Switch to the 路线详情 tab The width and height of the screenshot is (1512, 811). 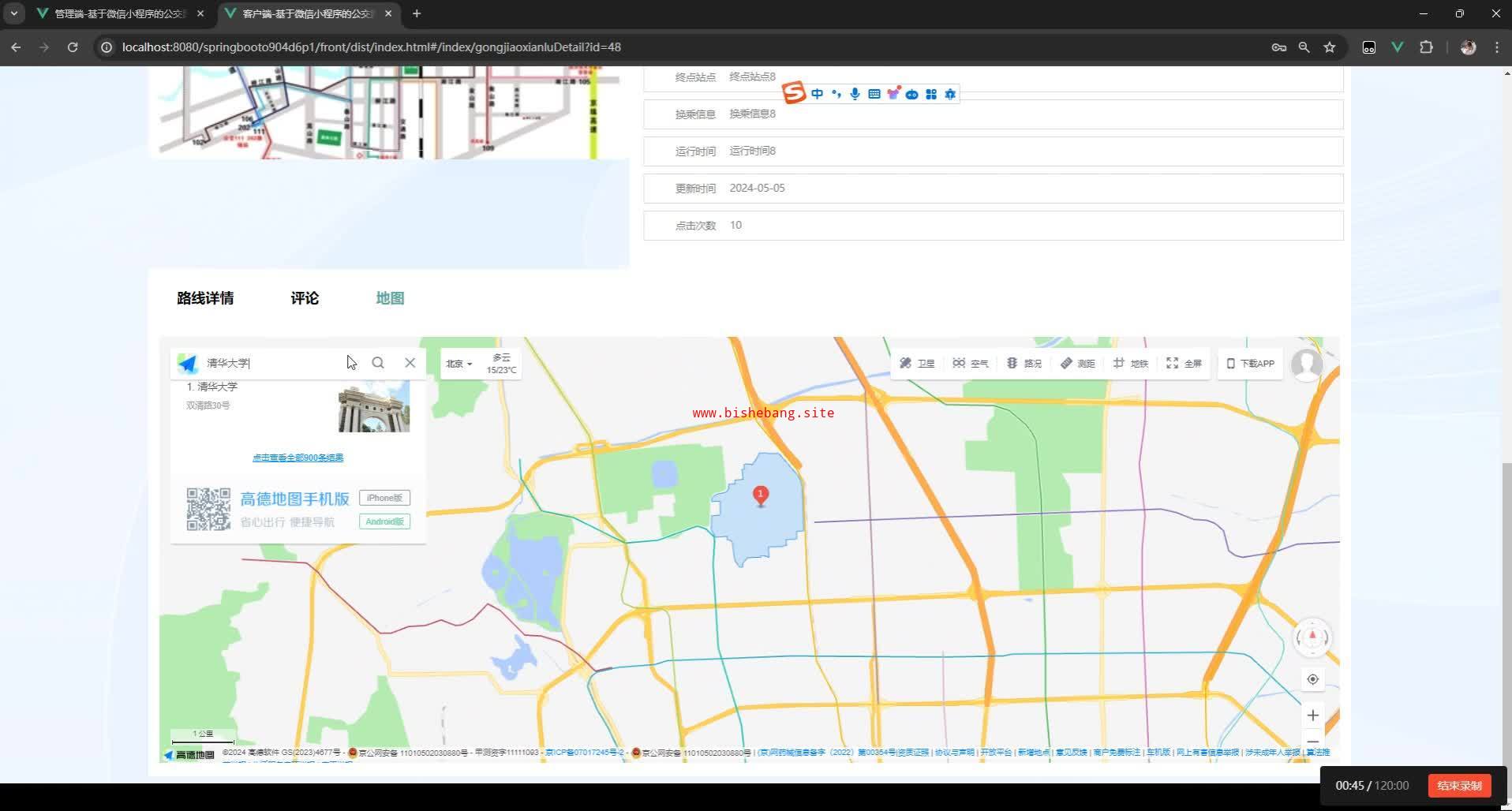click(205, 298)
